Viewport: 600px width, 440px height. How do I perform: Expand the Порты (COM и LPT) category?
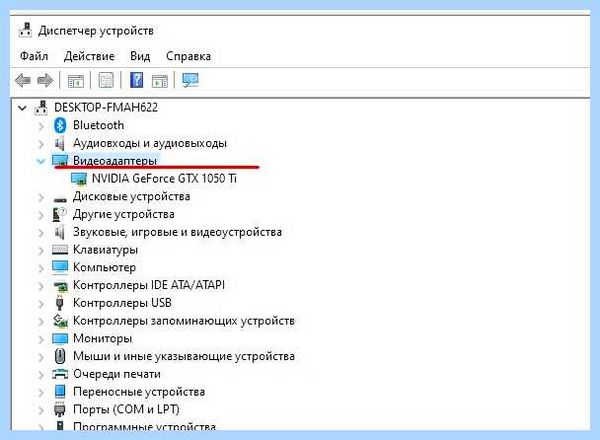coord(41,410)
